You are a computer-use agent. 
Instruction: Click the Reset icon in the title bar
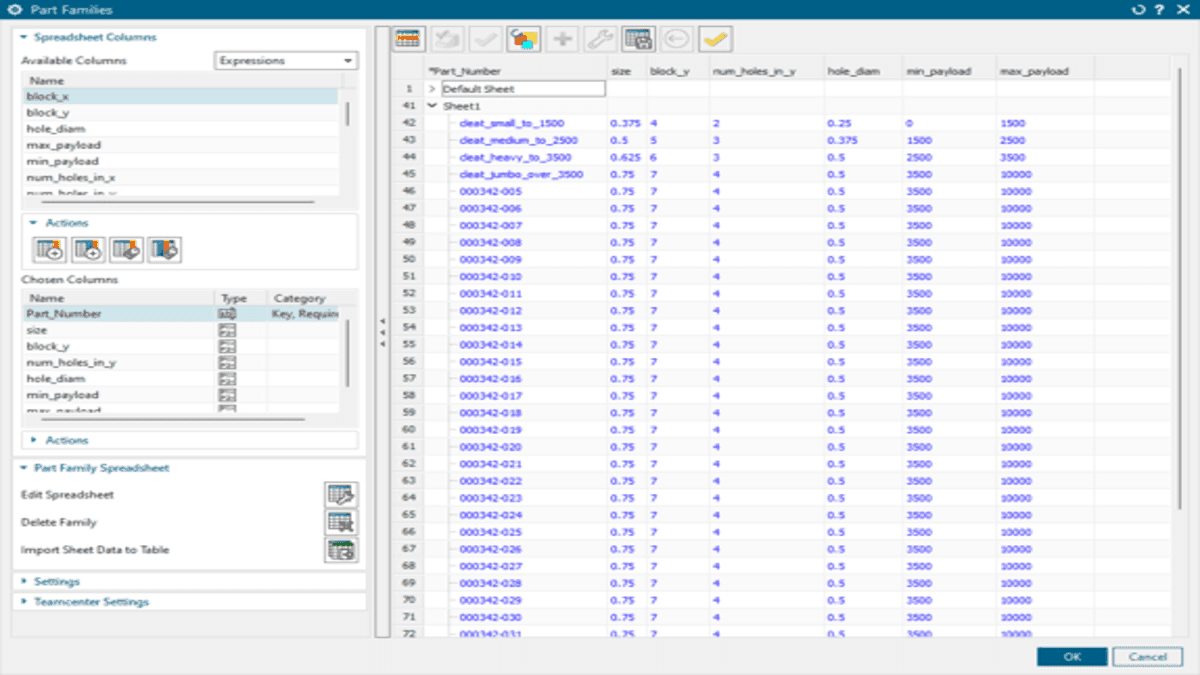[1139, 9]
